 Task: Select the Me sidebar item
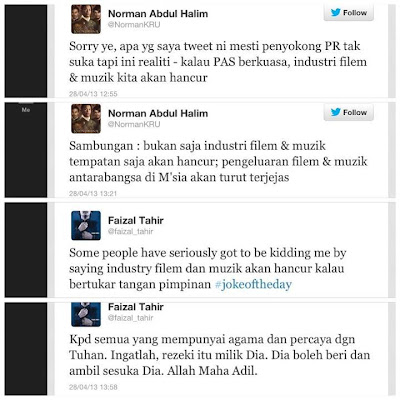(x=26, y=109)
